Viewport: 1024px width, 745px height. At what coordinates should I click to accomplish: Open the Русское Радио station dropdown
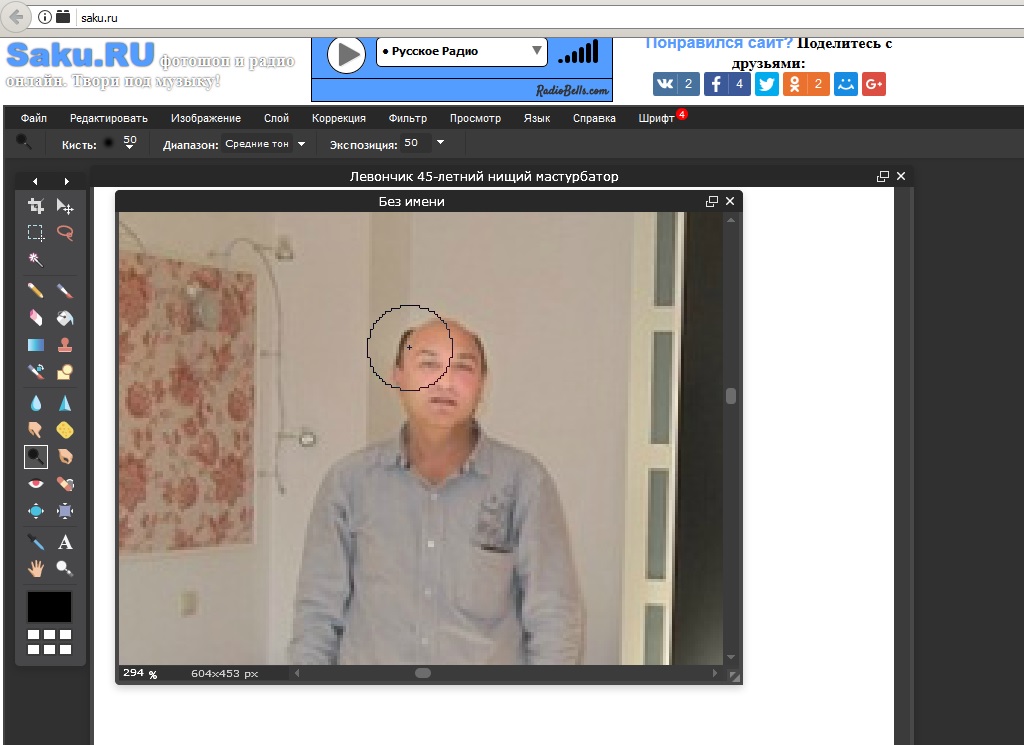(462, 51)
